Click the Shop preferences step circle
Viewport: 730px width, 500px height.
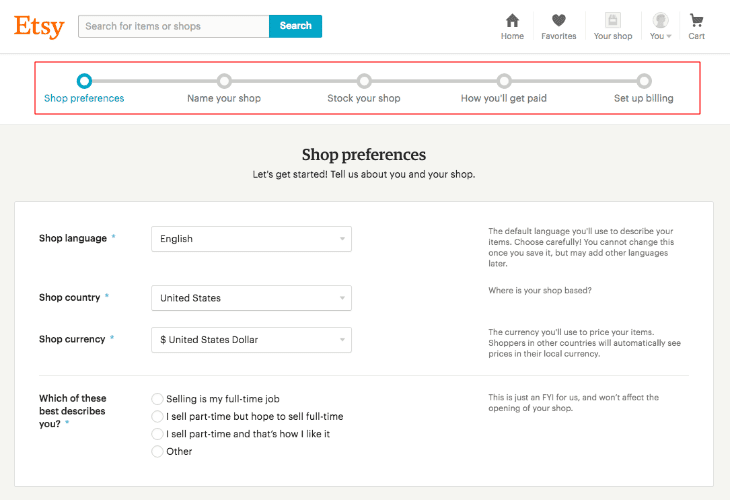coord(84,81)
